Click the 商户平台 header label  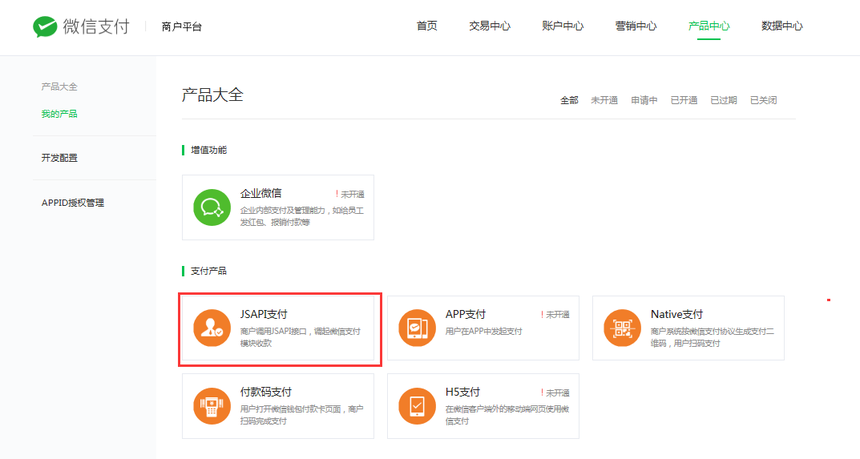pyautogui.click(x=182, y=26)
